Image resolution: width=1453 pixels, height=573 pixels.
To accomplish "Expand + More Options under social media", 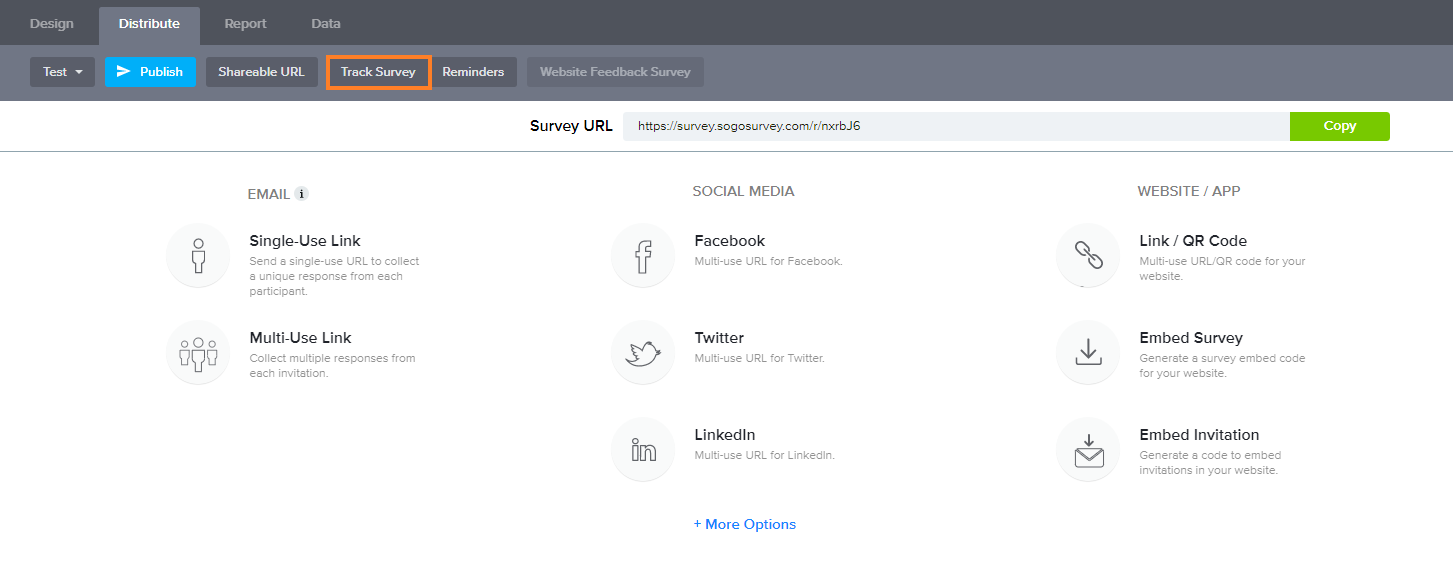I will point(745,524).
